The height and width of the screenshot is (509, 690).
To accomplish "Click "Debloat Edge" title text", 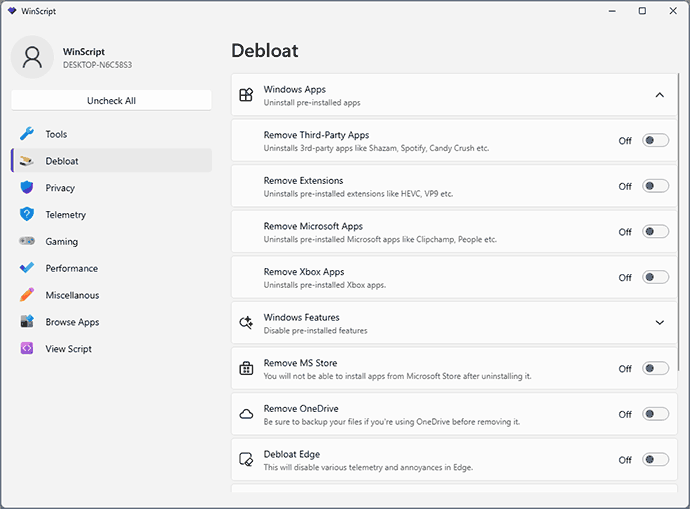I will (292, 454).
